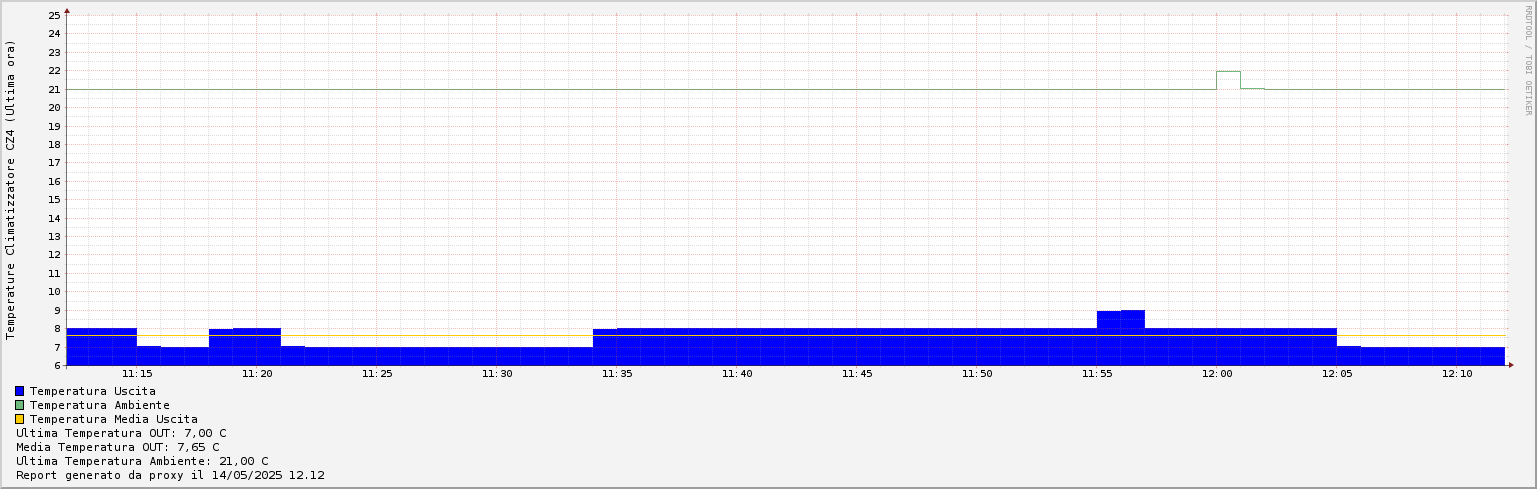Click the 11:20 time axis label
Screen dimensions: 1537x489
(x=257, y=374)
